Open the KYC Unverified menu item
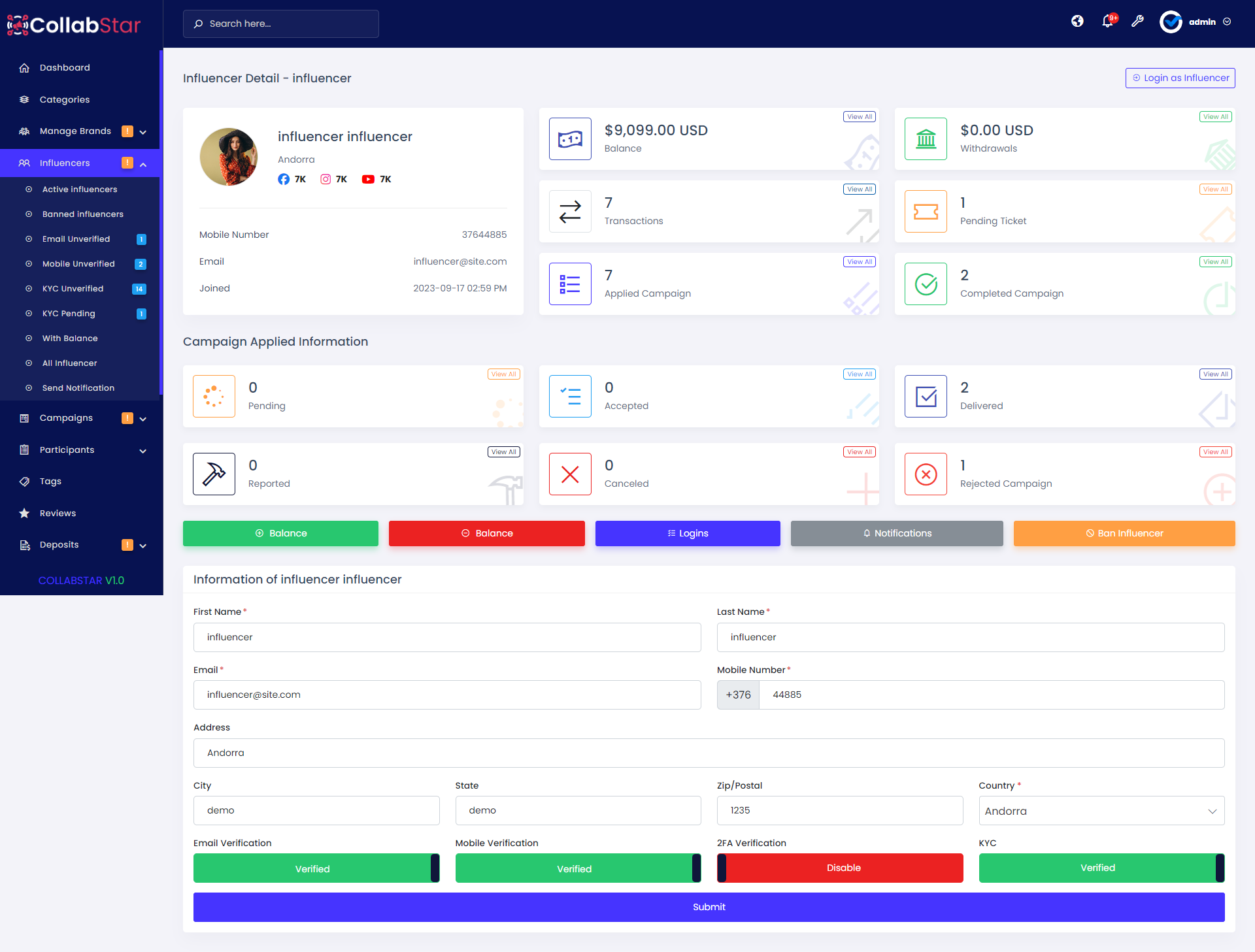1255x952 pixels. click(x=73, y=289)
